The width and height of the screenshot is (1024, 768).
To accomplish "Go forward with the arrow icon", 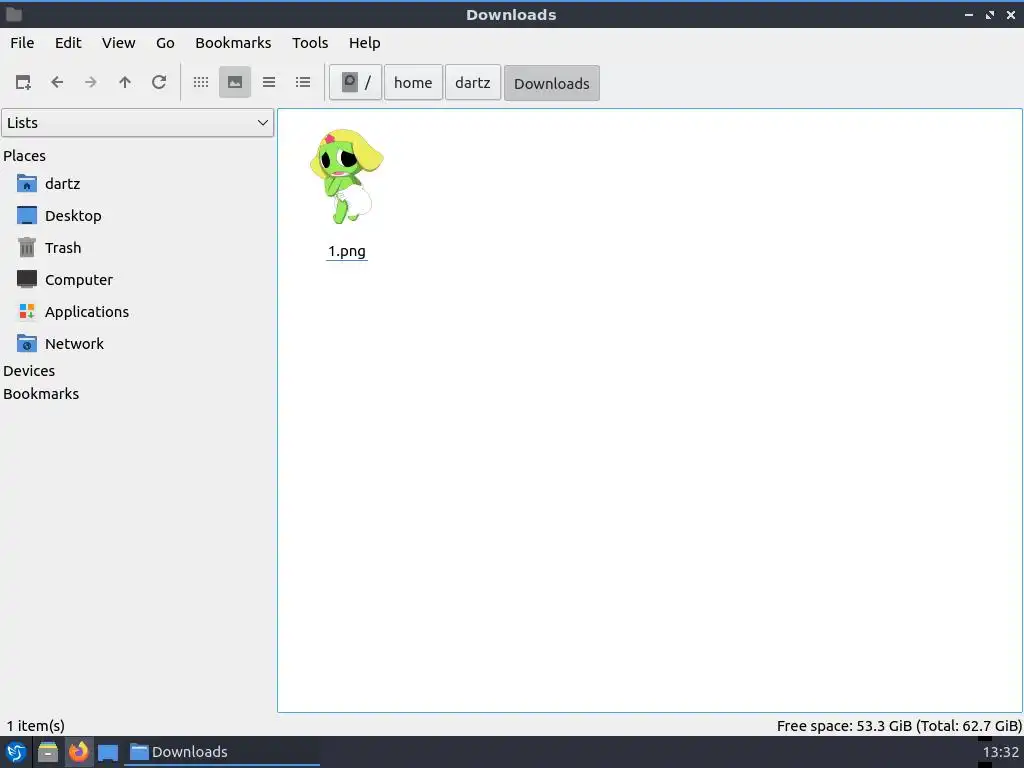I will point(91,82).
